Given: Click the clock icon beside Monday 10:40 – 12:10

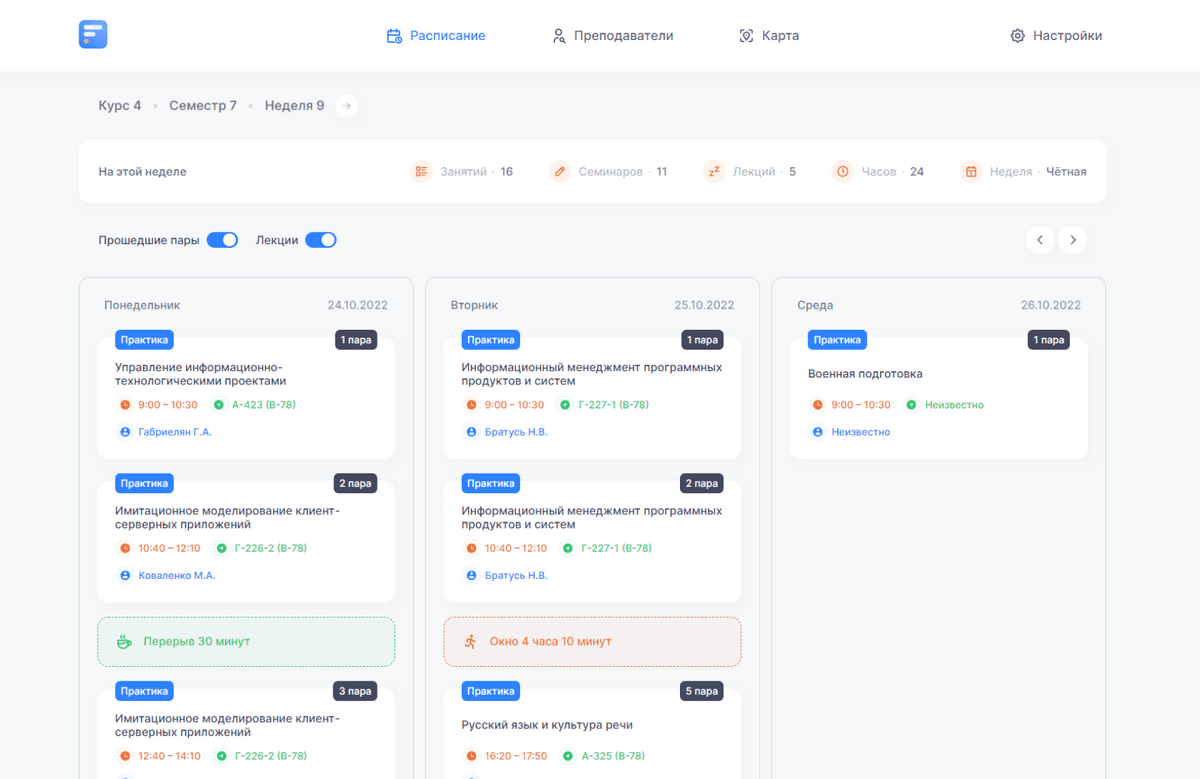Looking at the screenshot, I should coord(125,548).
